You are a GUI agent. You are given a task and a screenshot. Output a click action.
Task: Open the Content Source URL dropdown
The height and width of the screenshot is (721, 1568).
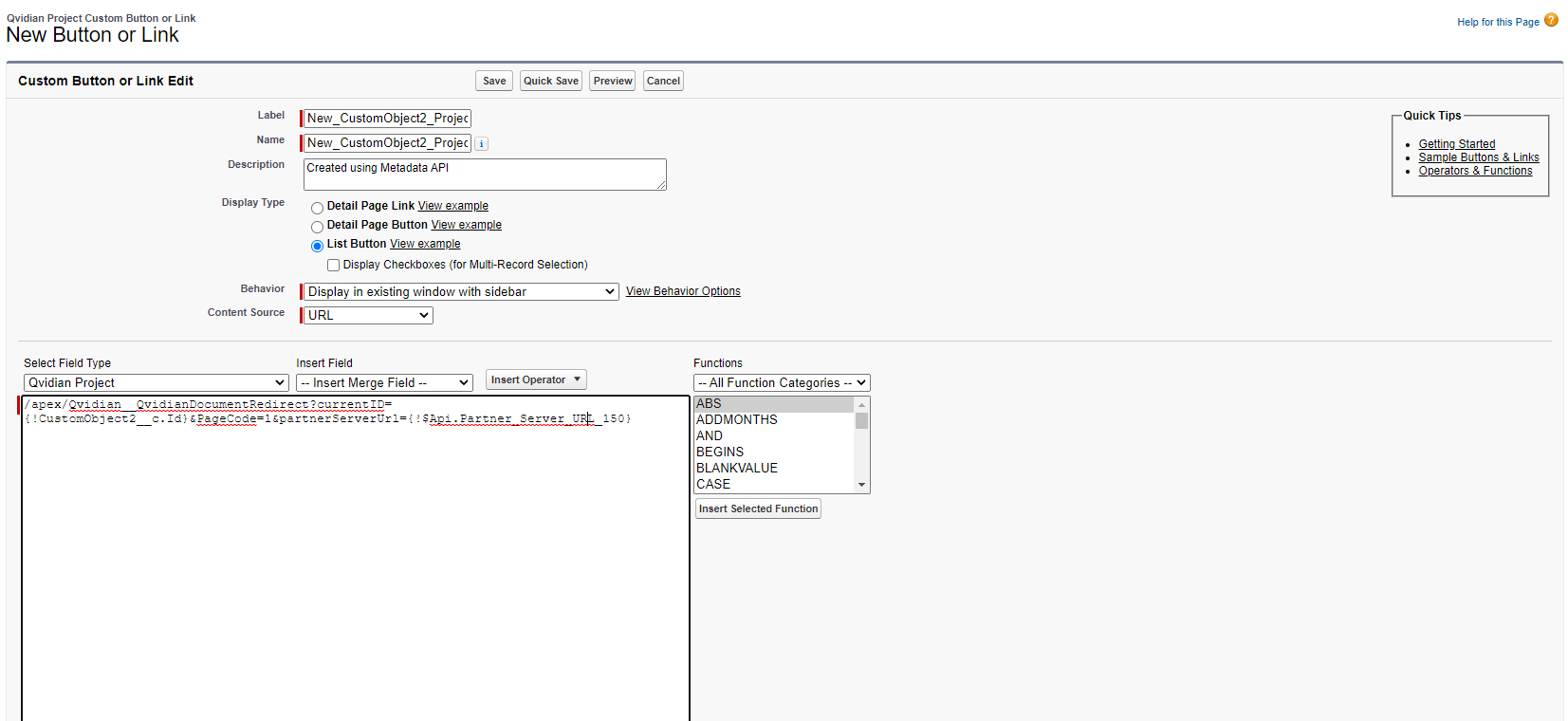[x=368, y=316]
